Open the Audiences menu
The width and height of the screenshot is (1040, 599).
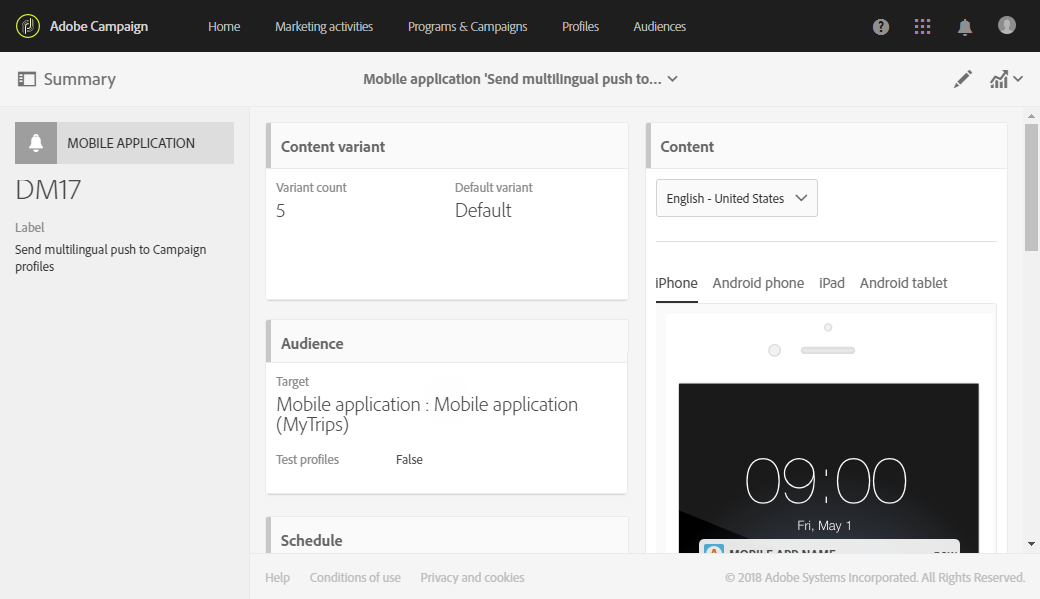click(659, 27)
